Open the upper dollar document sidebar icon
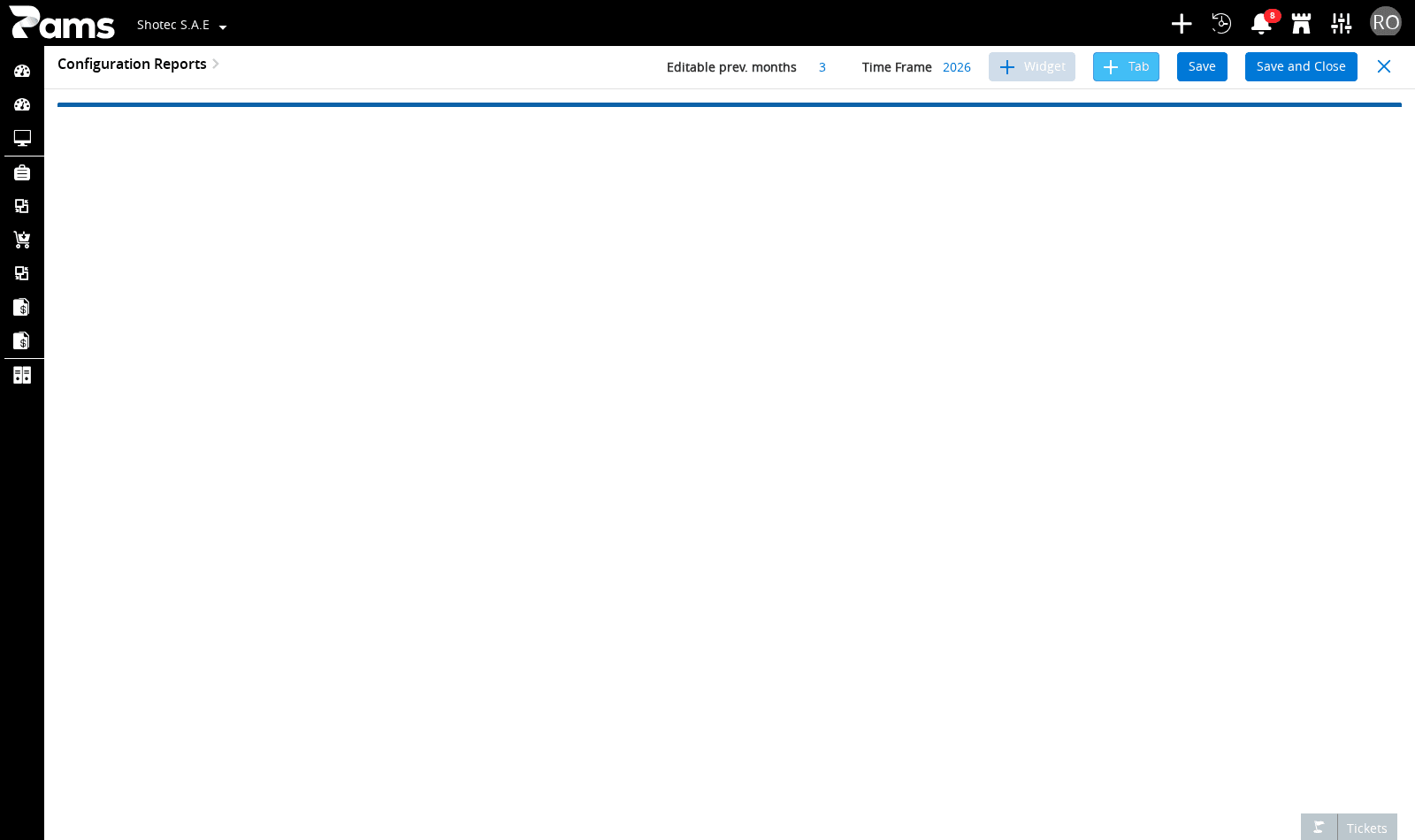 click(22, 307)
